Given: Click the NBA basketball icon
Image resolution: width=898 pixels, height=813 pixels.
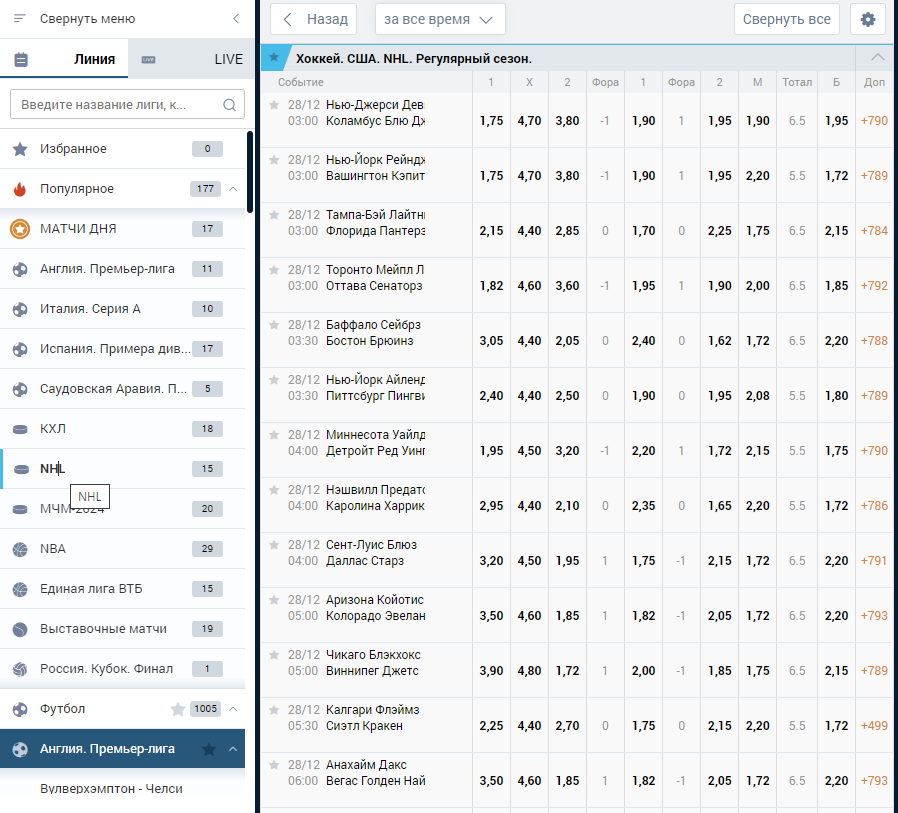Looking at the screenshot, I should point(20,549).
